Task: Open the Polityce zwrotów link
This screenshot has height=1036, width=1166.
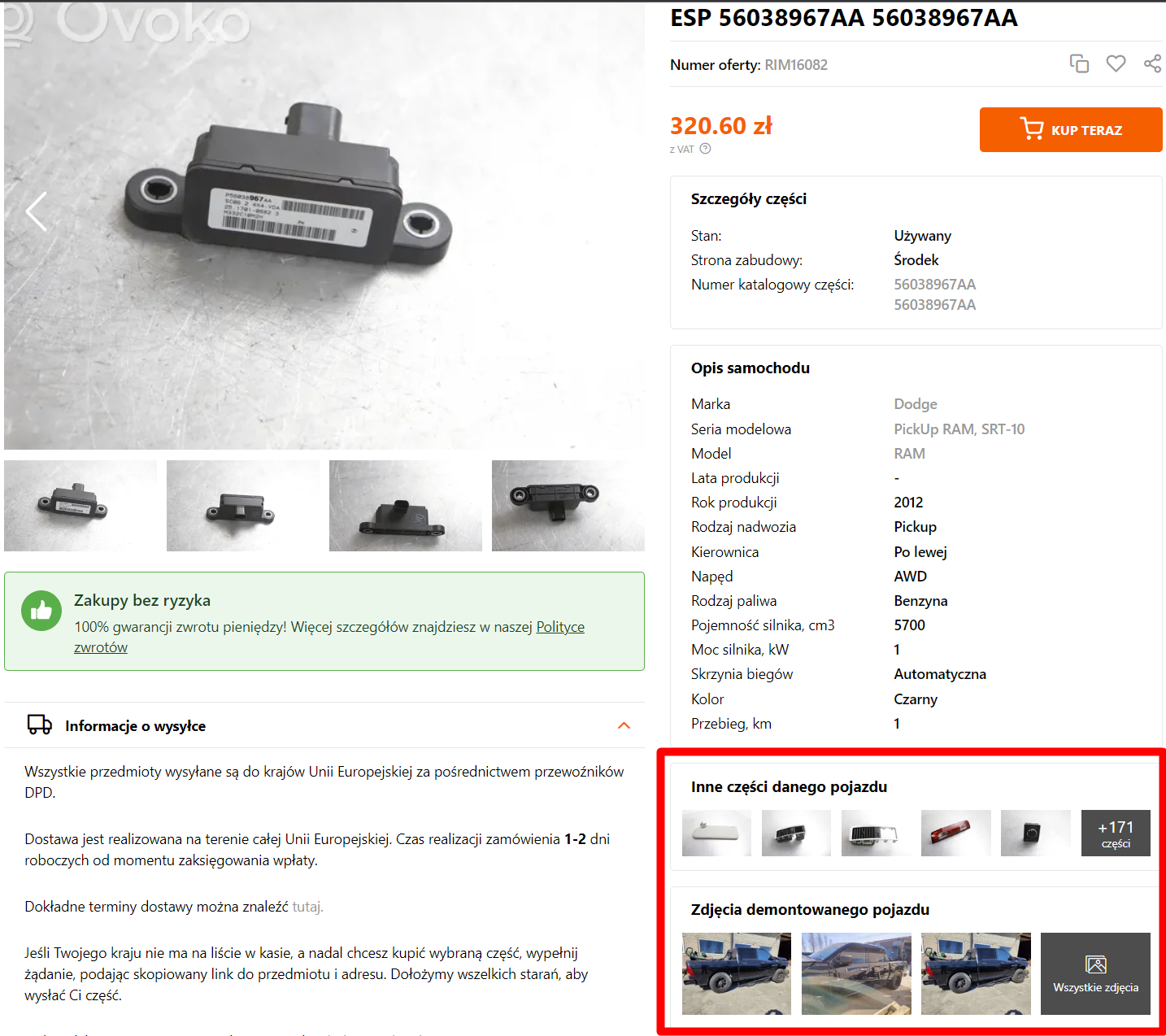Action: 329,637
